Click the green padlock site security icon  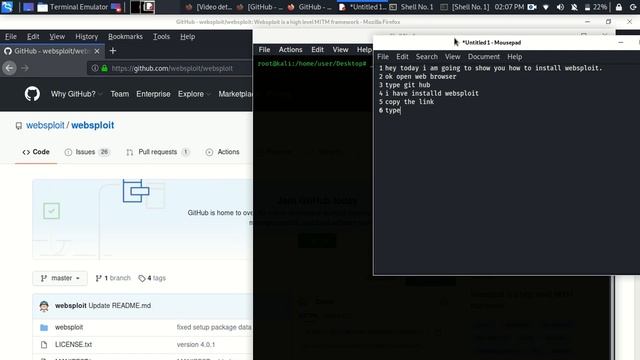click(x=104, y=68)
